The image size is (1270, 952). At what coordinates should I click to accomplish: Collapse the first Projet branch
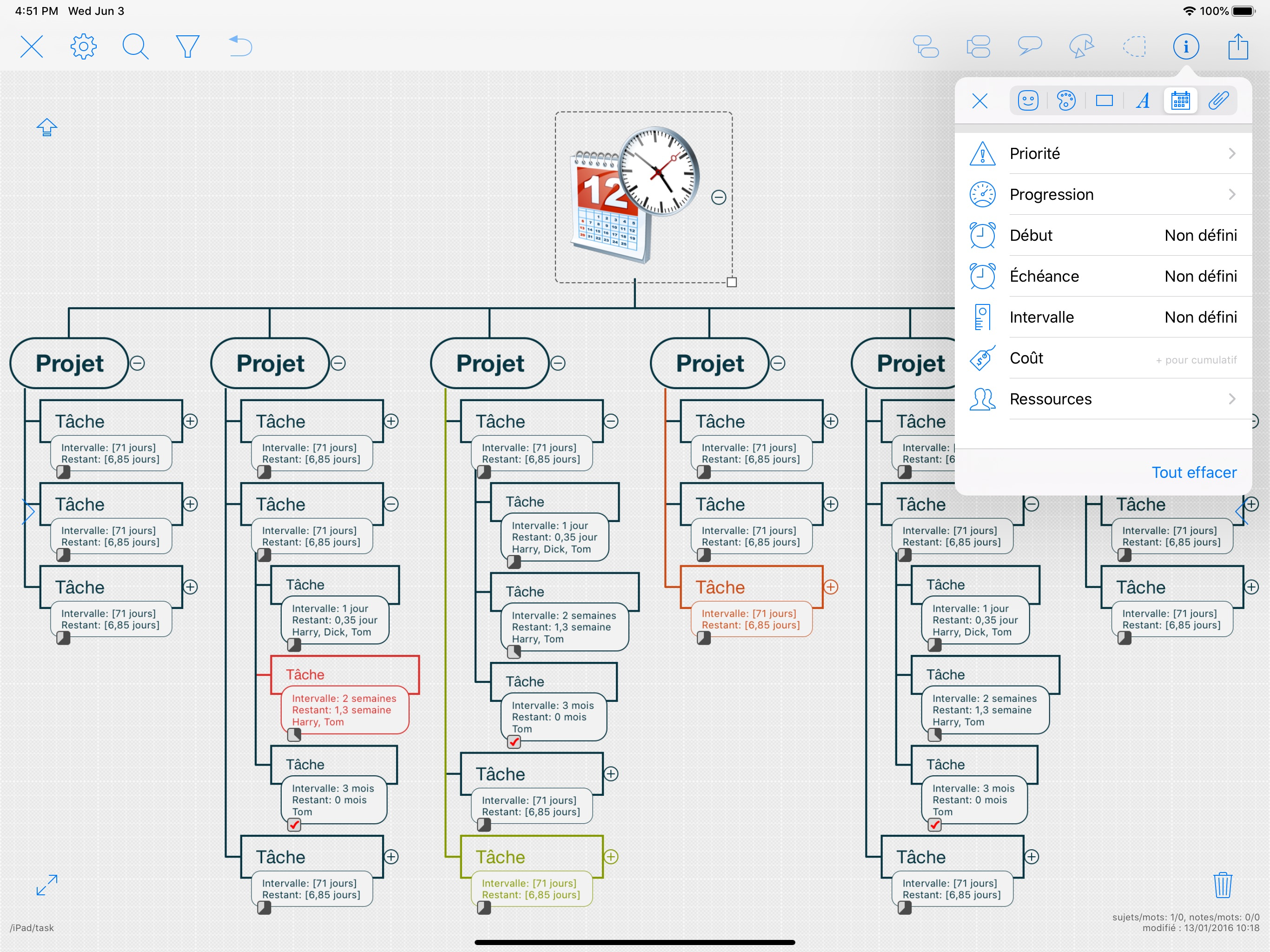(x=138, y=363)
